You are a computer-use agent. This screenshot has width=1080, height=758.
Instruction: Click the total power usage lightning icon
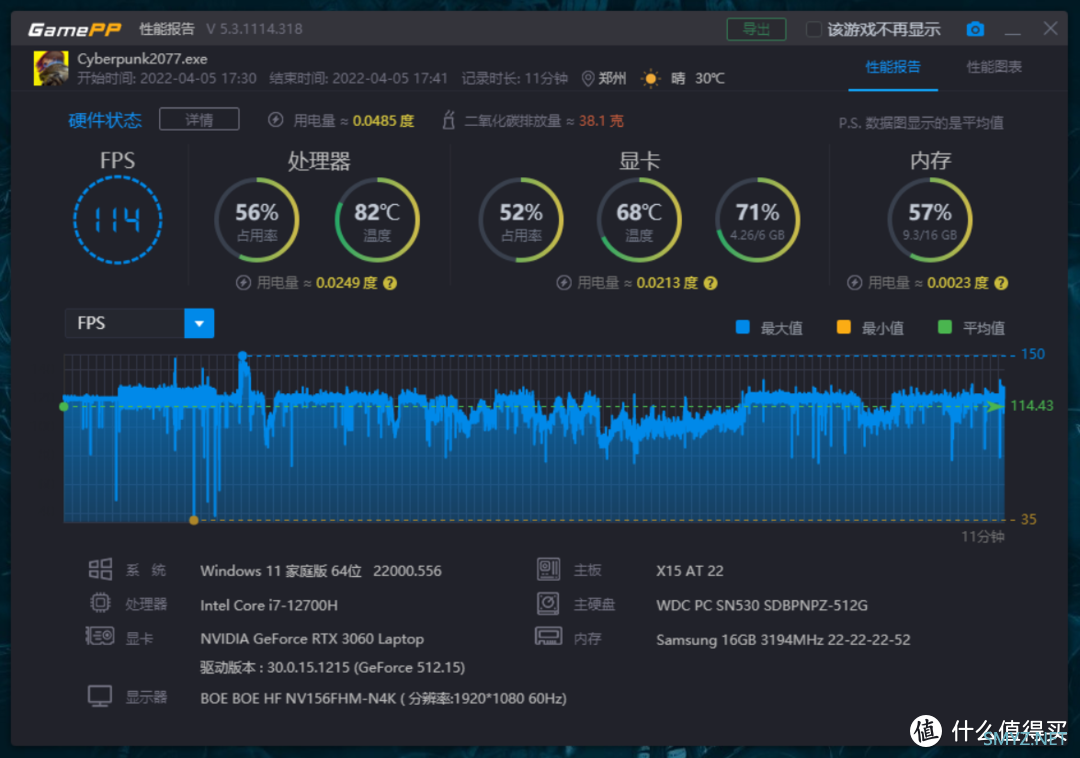(276, 120)
